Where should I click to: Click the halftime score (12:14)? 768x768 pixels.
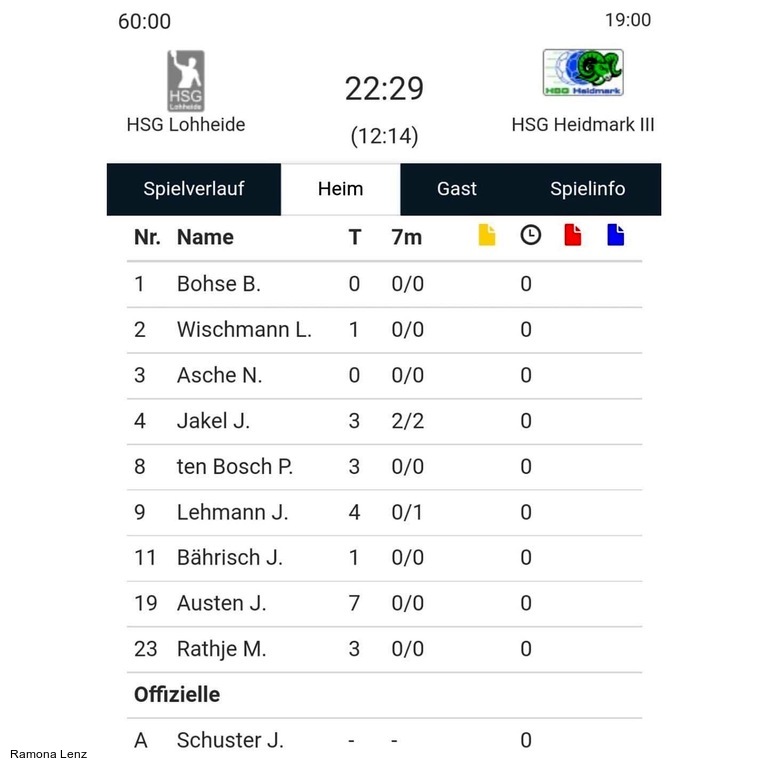(x=384, y=136)
